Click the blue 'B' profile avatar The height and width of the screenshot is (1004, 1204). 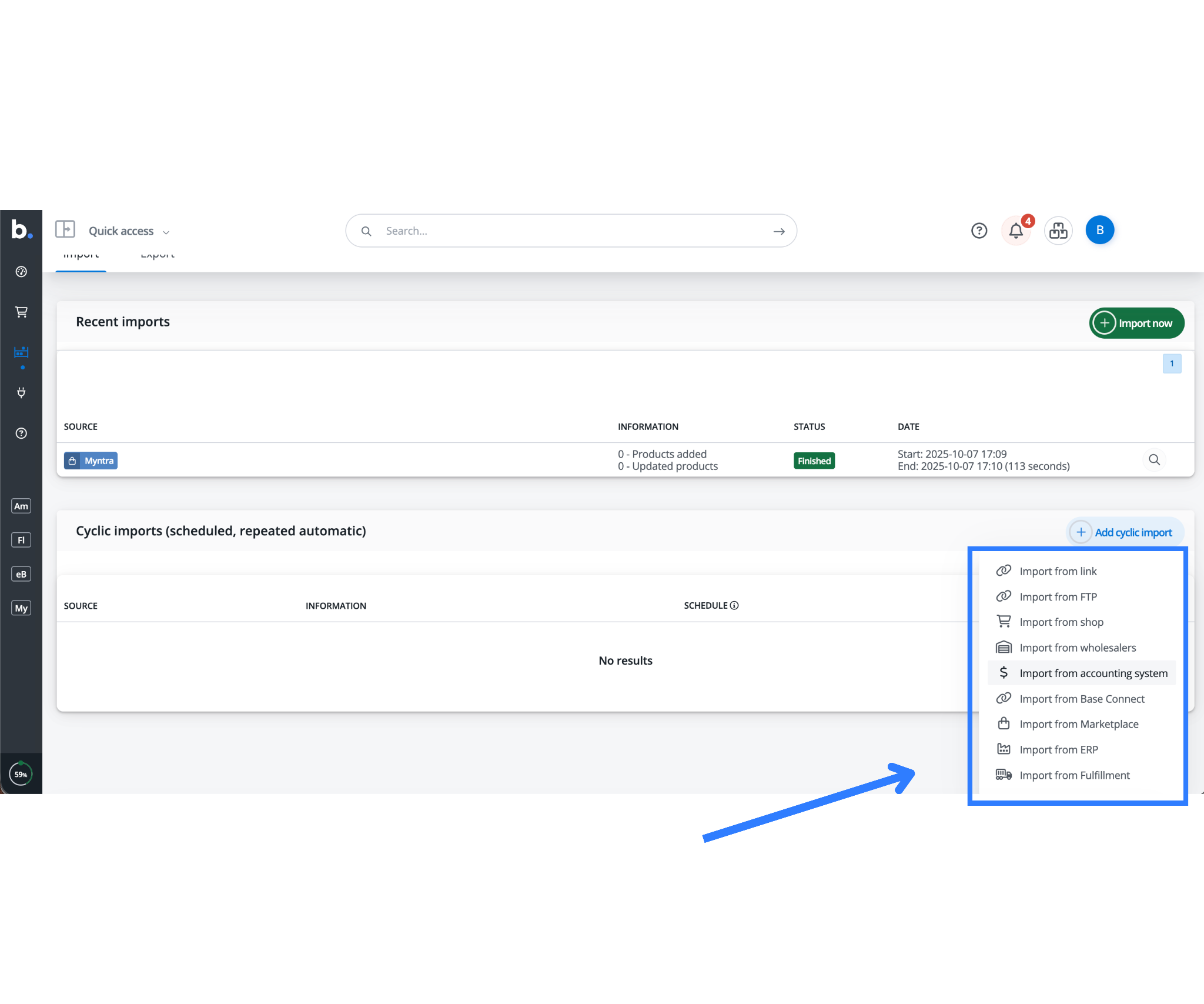[x=1100, y=230]
